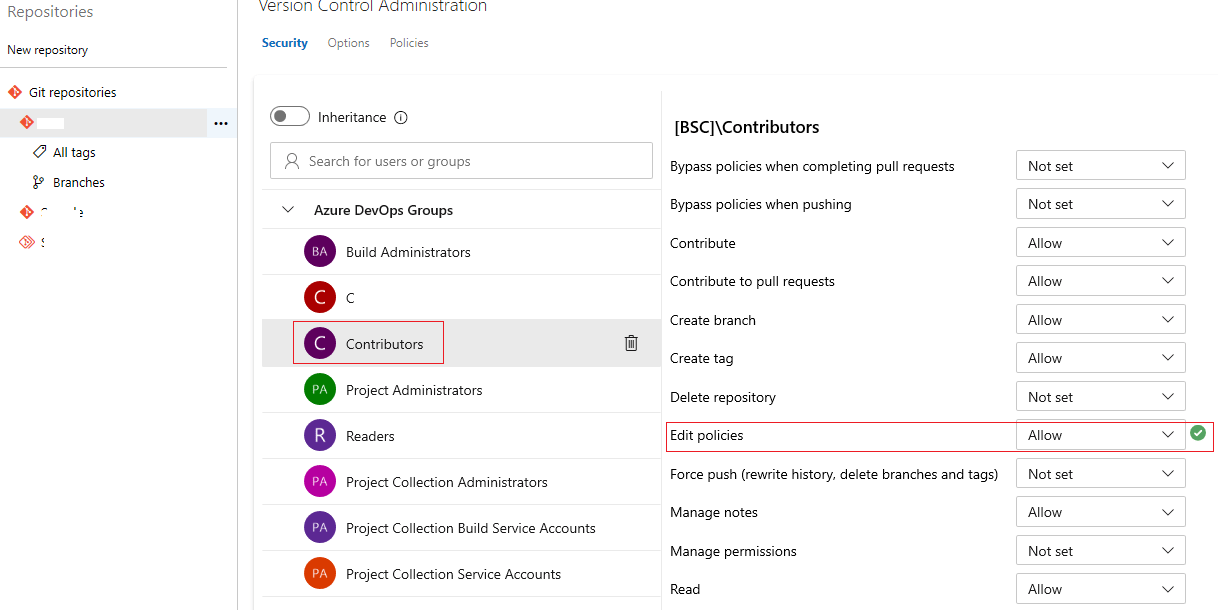Viewport: 1230px width, 612px height.
Task: Select Project Collection Build Service Accounts avatar
Action: click(x=319, y=528)
